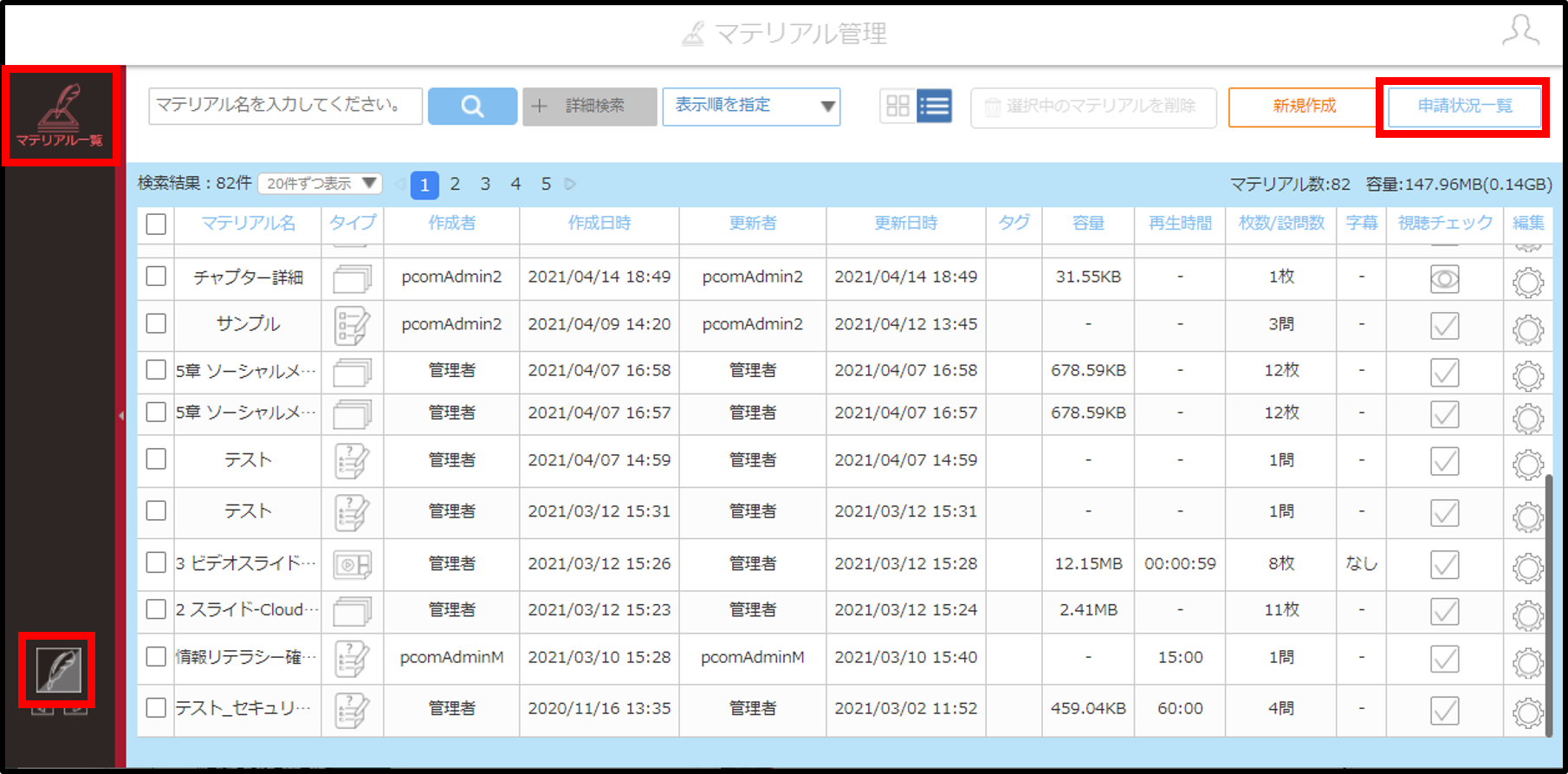Click pcomAdminM creator cell
The height and width of the screenshot is (774, 1568).
click(x=451, y=657)
